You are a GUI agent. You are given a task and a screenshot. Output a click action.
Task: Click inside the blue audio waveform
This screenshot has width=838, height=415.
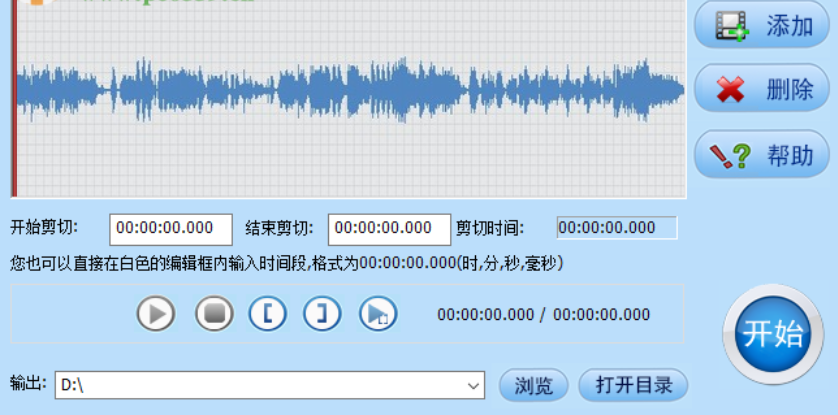350,90
